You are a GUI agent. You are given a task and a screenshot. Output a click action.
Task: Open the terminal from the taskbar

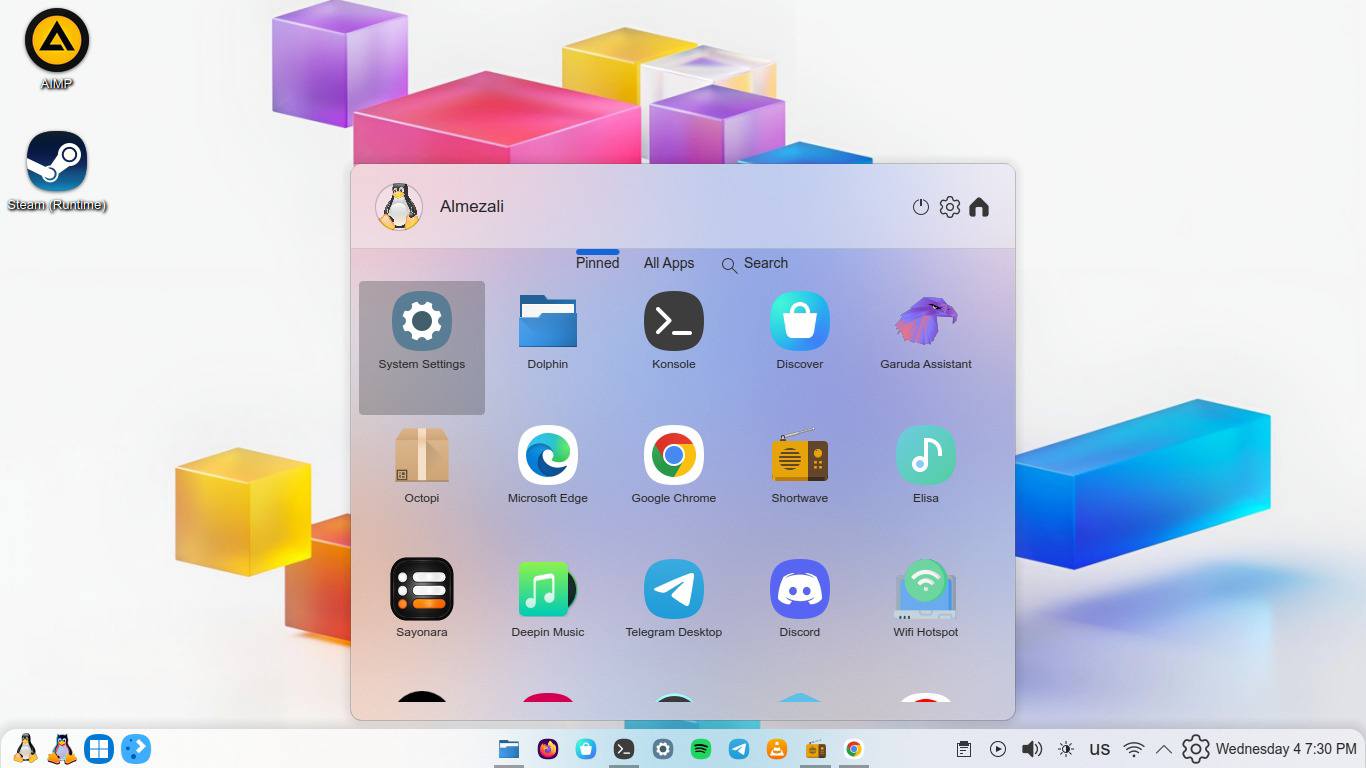(x=624, y=749)
